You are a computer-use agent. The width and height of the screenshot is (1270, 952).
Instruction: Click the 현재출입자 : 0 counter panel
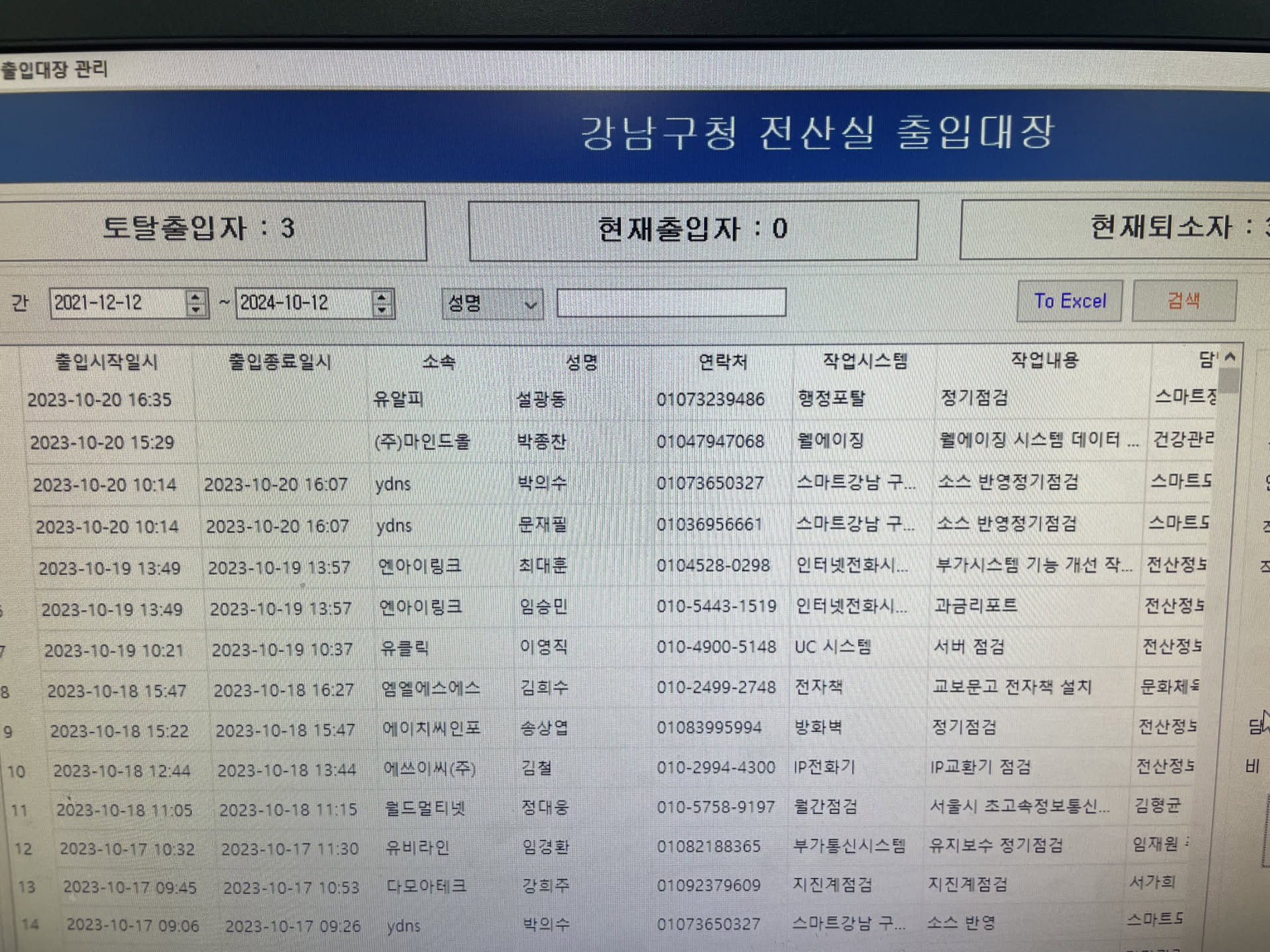[x=692, y=229]
